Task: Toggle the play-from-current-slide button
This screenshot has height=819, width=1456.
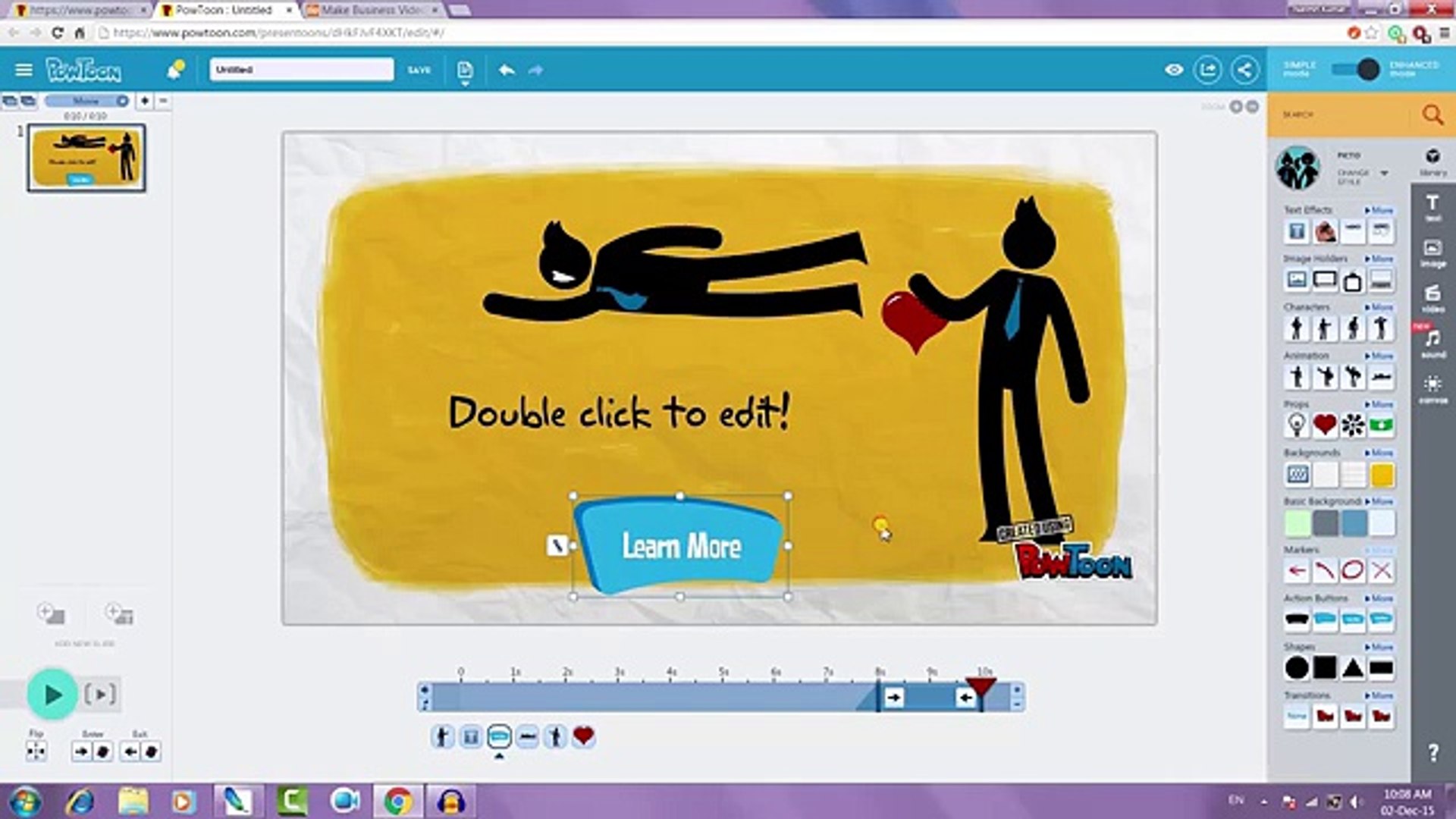Action: tap(100, 694)
